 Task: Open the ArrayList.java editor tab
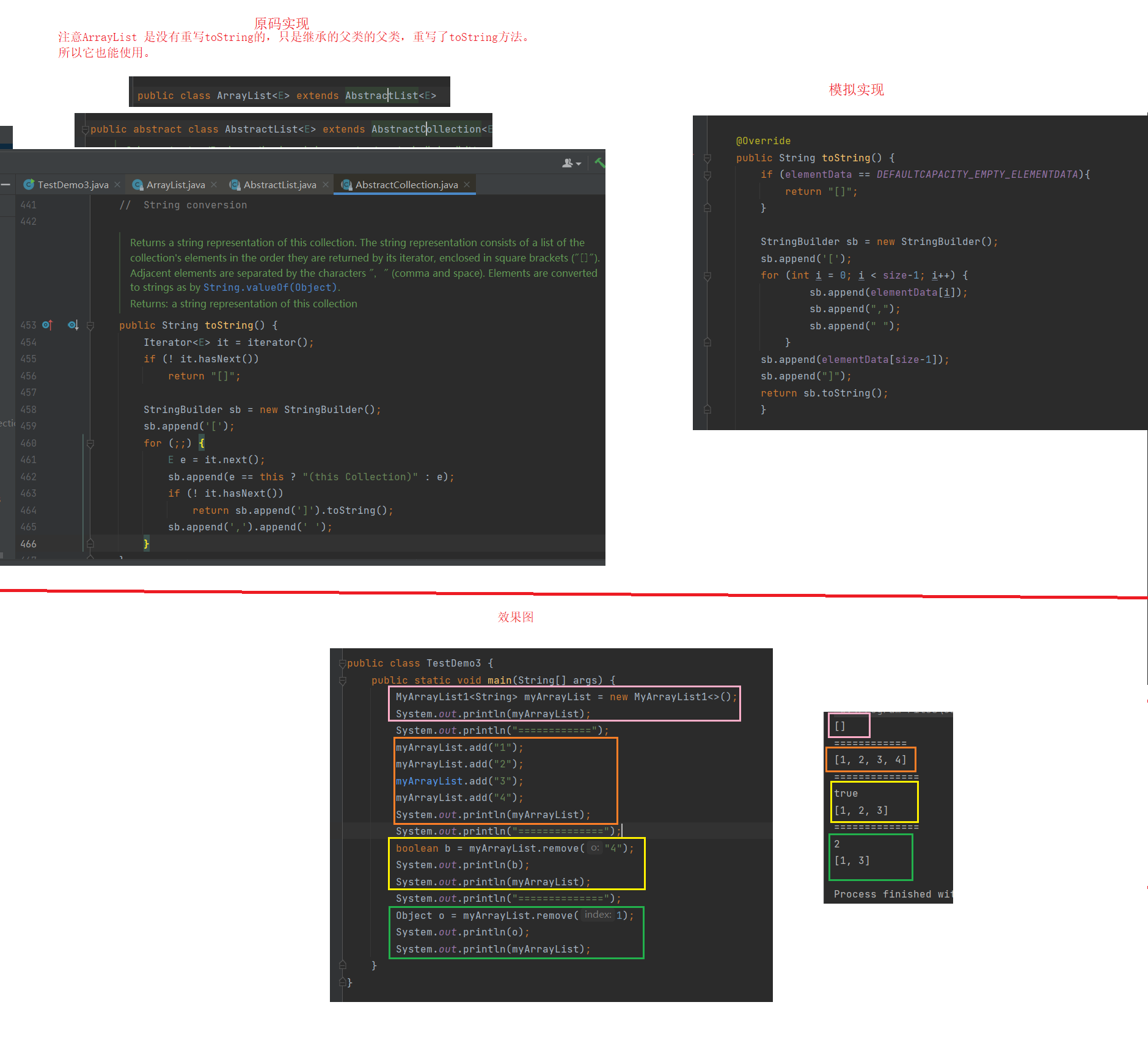point(175,185)
